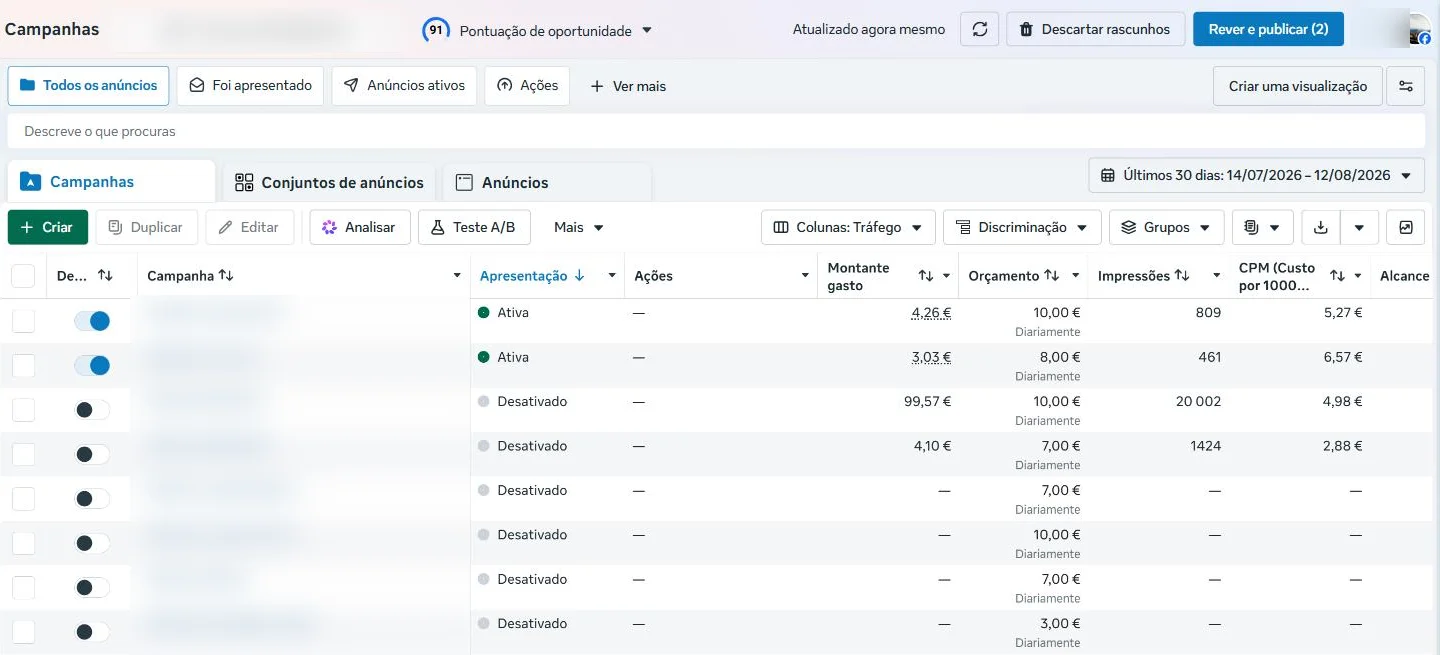Toggle off the 4,26 € active campaign
1440x655 pixels.
[92, 321]
